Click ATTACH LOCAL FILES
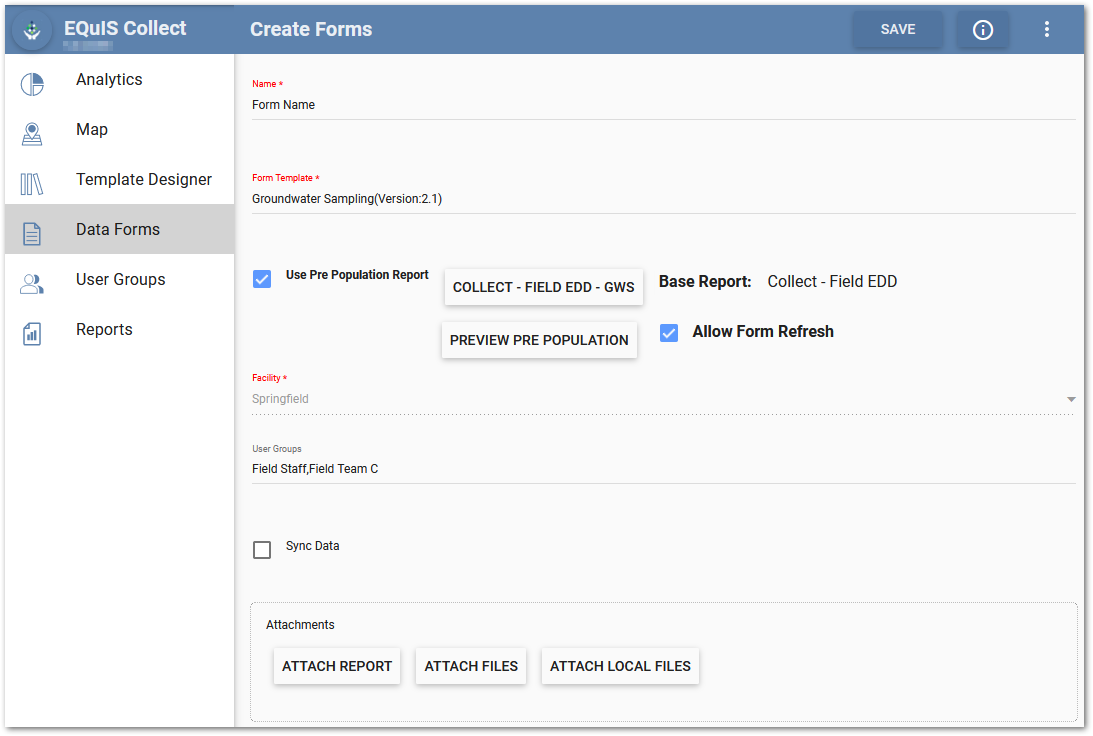 point(620,666)
